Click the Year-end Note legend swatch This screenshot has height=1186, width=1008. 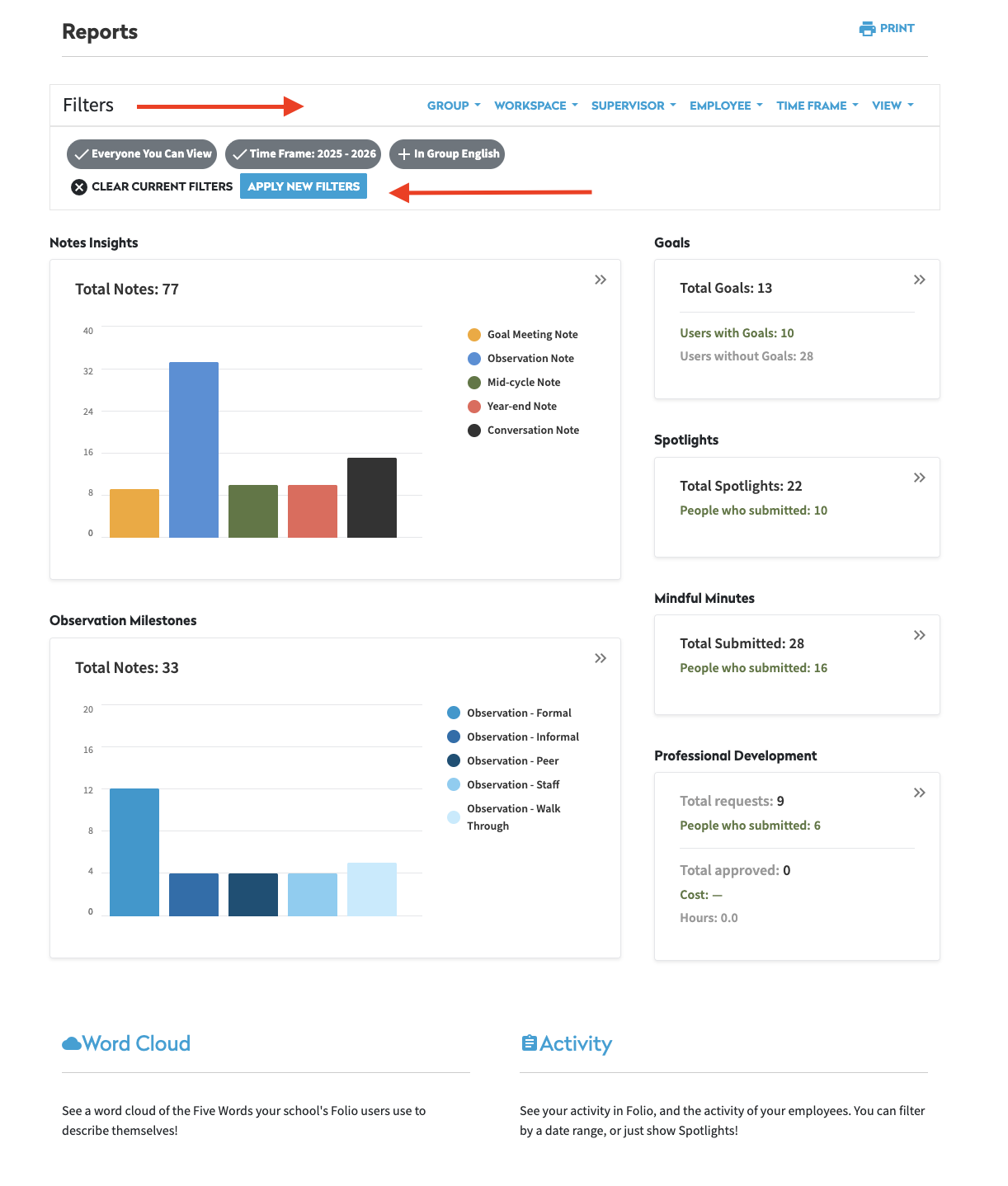[474, 407]
